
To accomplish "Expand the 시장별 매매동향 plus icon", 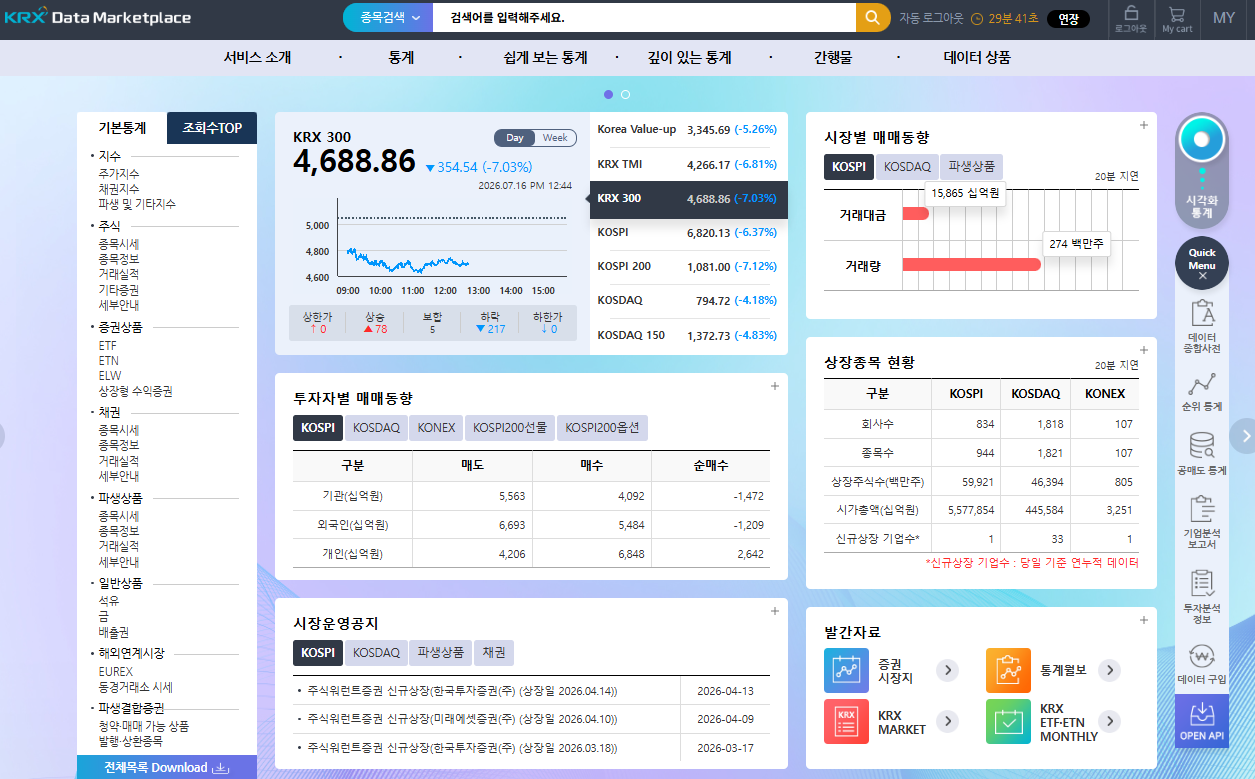I will (1143, 125).
